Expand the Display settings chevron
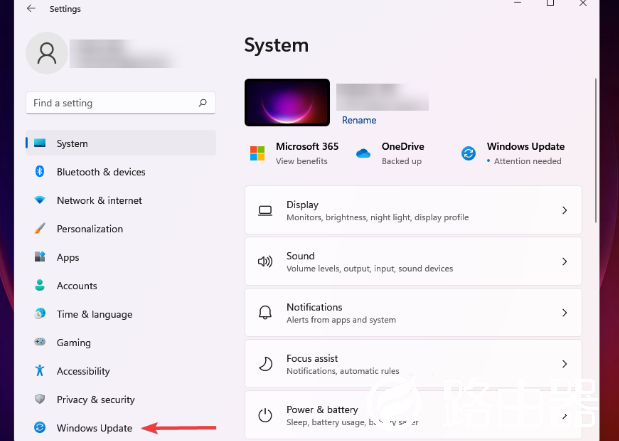 point(565,210)
